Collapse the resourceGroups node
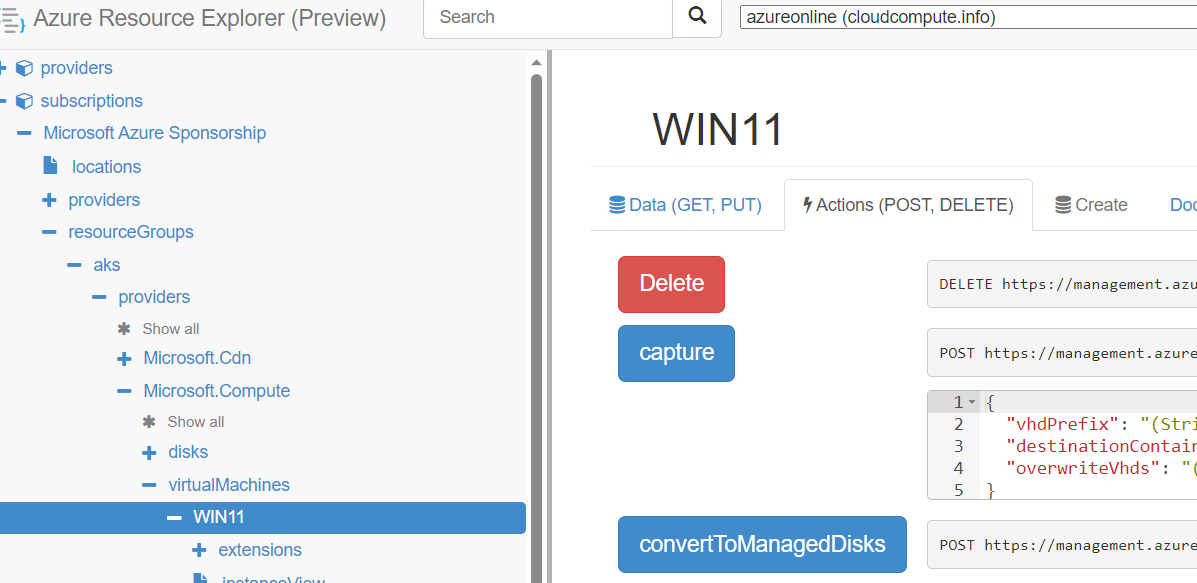The image size is (1197, 583). [x=49, y=232]
